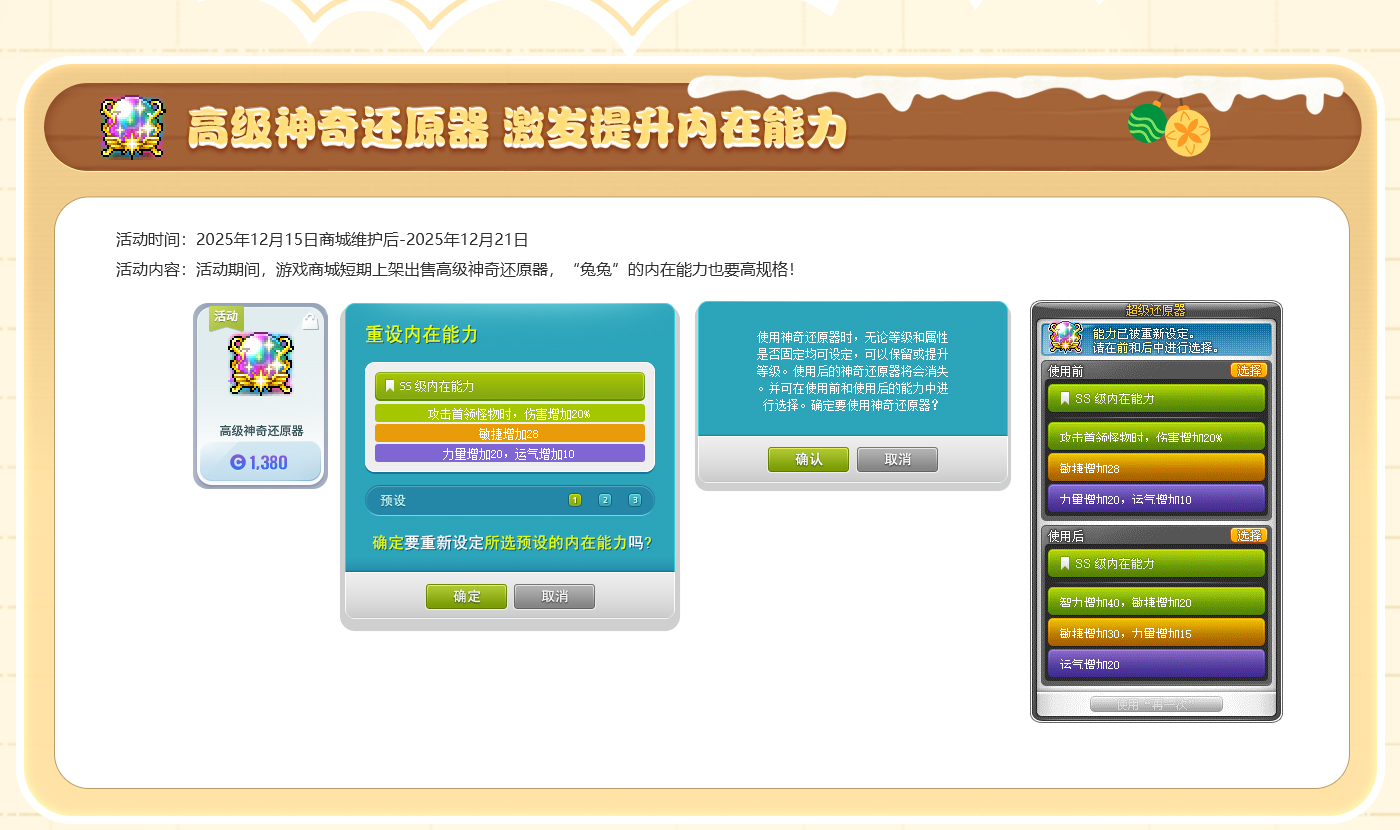
Task: Select preset 3 in the 预设 row
Action: click(634, 500)
